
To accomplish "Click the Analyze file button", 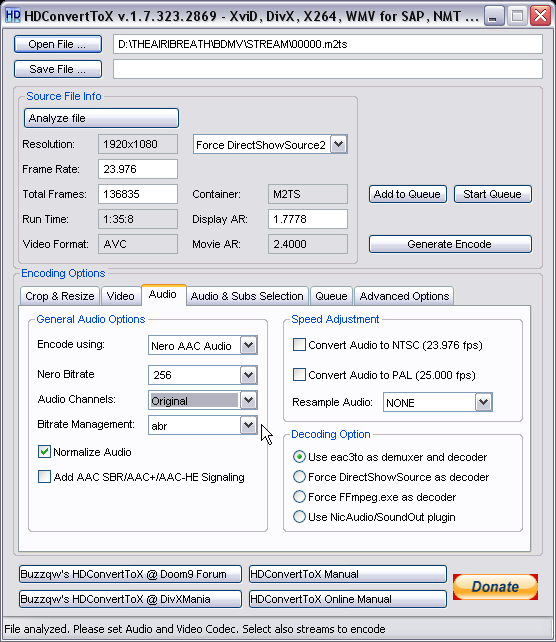I will (x=101, y=118).
